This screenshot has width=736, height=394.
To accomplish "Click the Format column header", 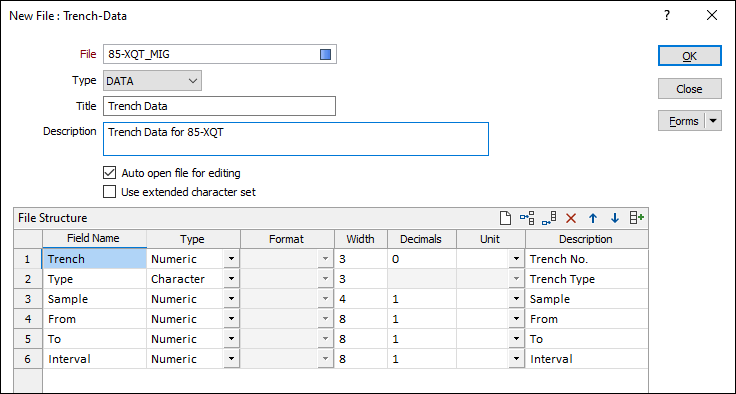I will tap(287, 239).
